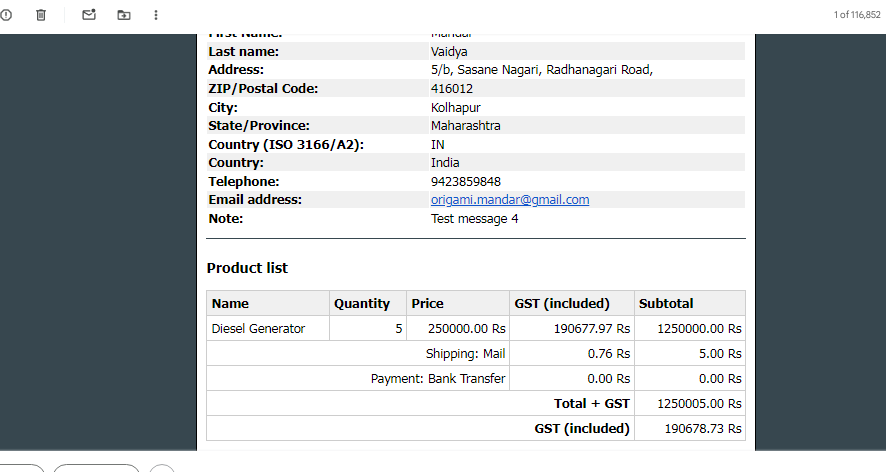Click the Subtotal column header
Screen dimensions: 886x472
pyautogui.click(x=666, y=303)
